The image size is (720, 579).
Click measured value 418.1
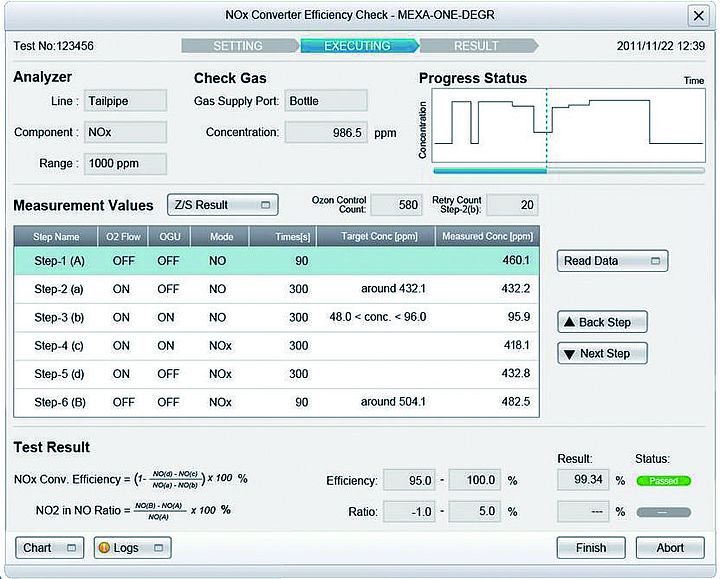pos(517,345)
